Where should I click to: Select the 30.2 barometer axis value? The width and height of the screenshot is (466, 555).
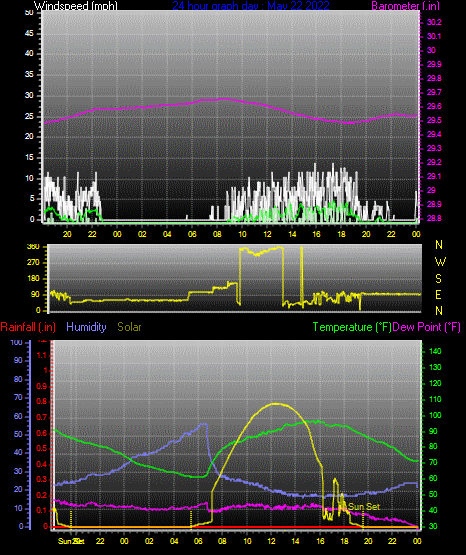click(x=434, y=22)
